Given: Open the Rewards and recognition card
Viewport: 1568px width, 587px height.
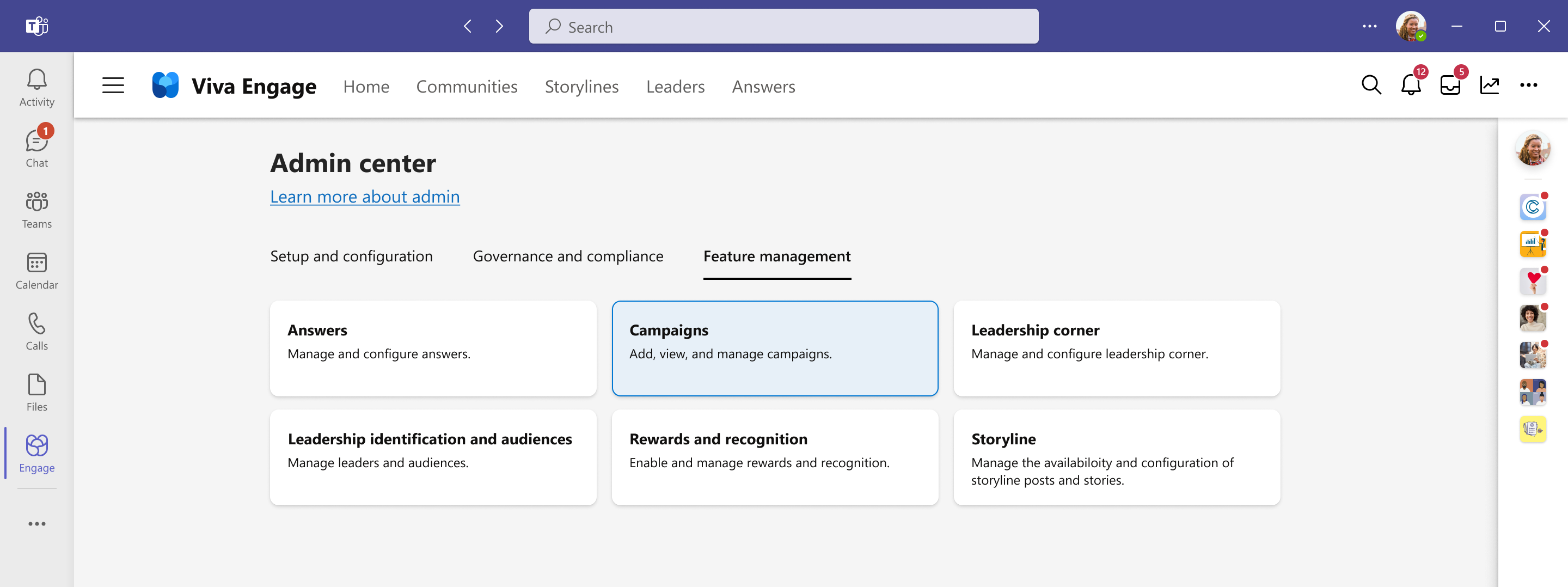Looking at the screenshot, I should point(774,457).
